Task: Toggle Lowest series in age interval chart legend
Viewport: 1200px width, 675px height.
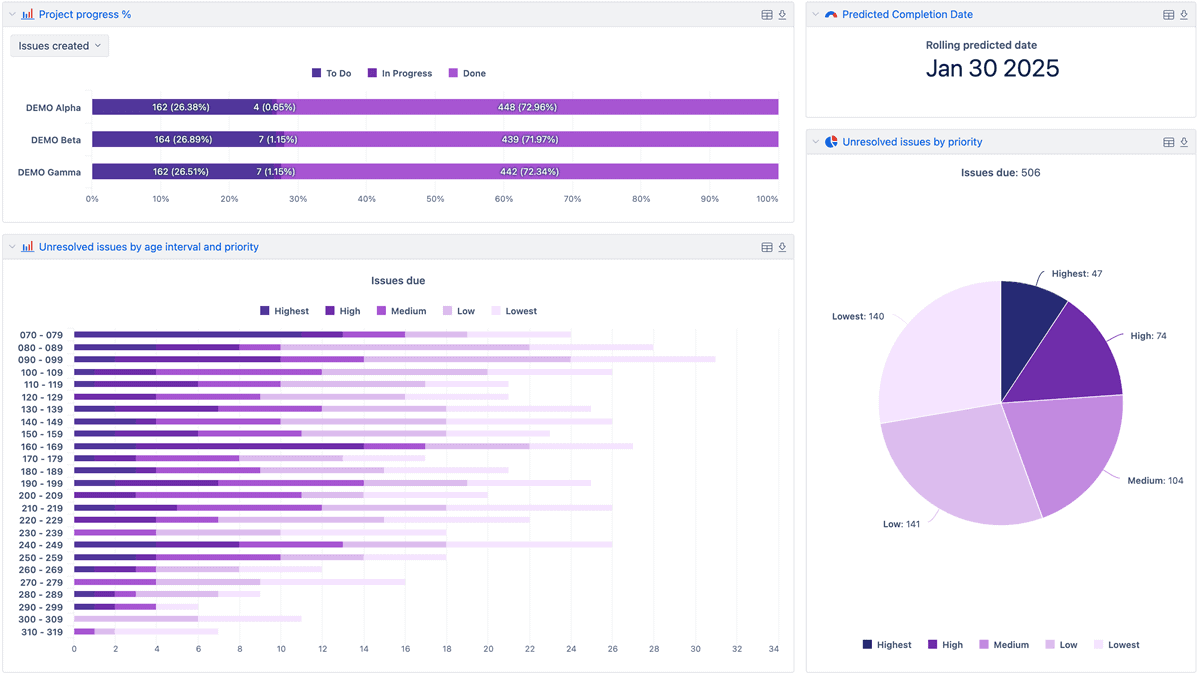Action: point(514,311)
